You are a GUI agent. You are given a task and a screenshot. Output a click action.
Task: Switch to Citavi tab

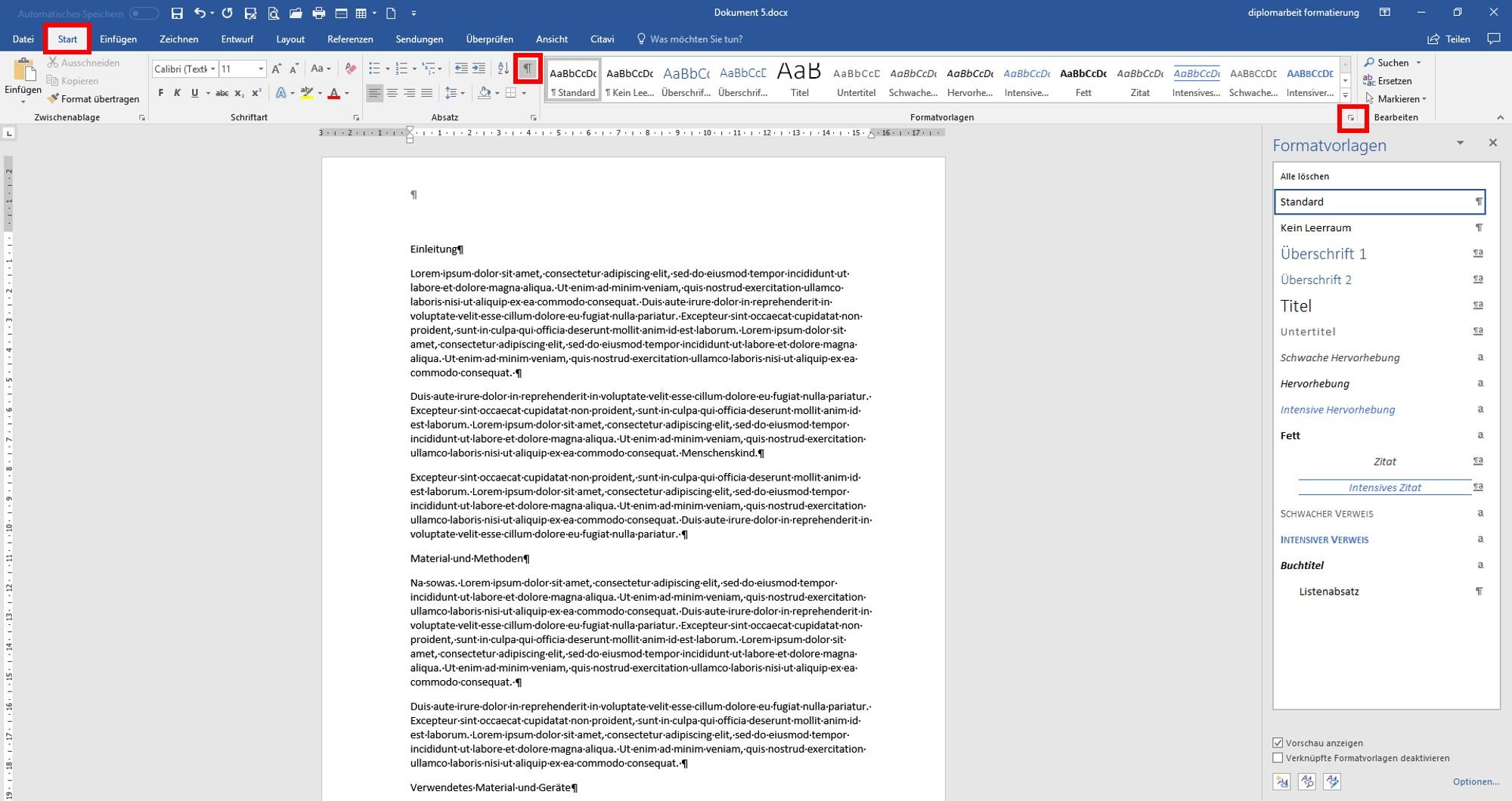coord(603,39)
